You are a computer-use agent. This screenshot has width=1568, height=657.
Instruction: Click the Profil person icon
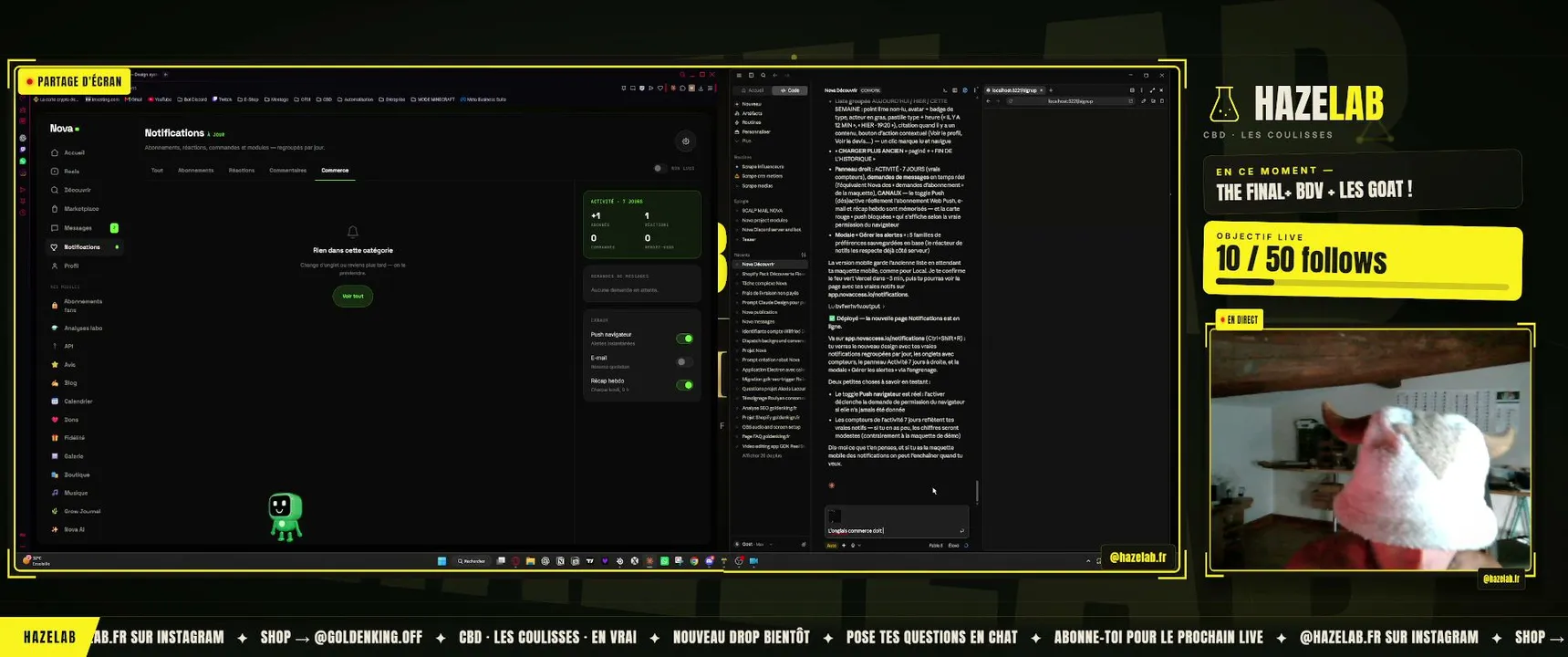click(55, 266)
